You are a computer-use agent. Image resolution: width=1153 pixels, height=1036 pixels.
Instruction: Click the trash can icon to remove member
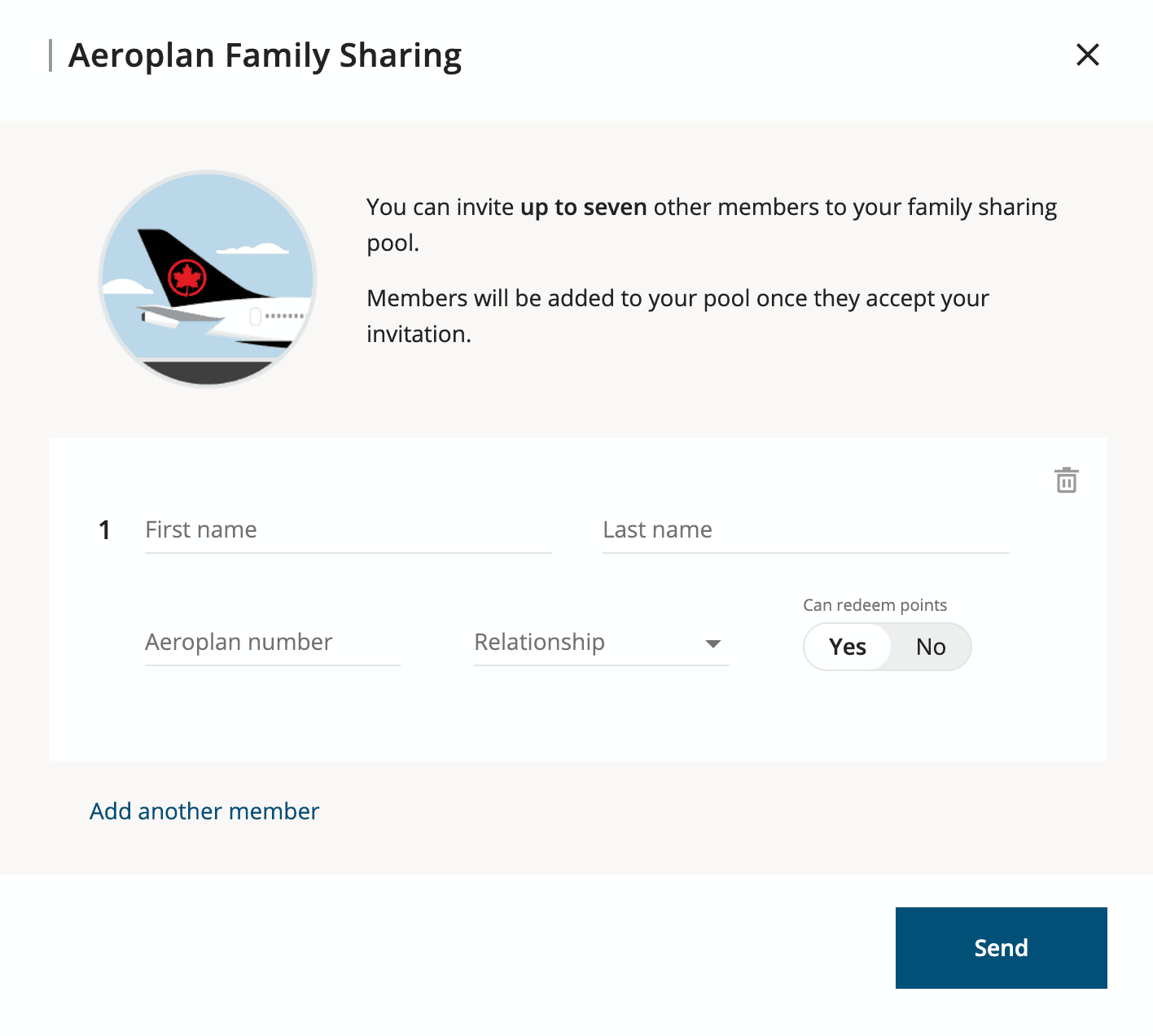click(x=1067, y=481)
